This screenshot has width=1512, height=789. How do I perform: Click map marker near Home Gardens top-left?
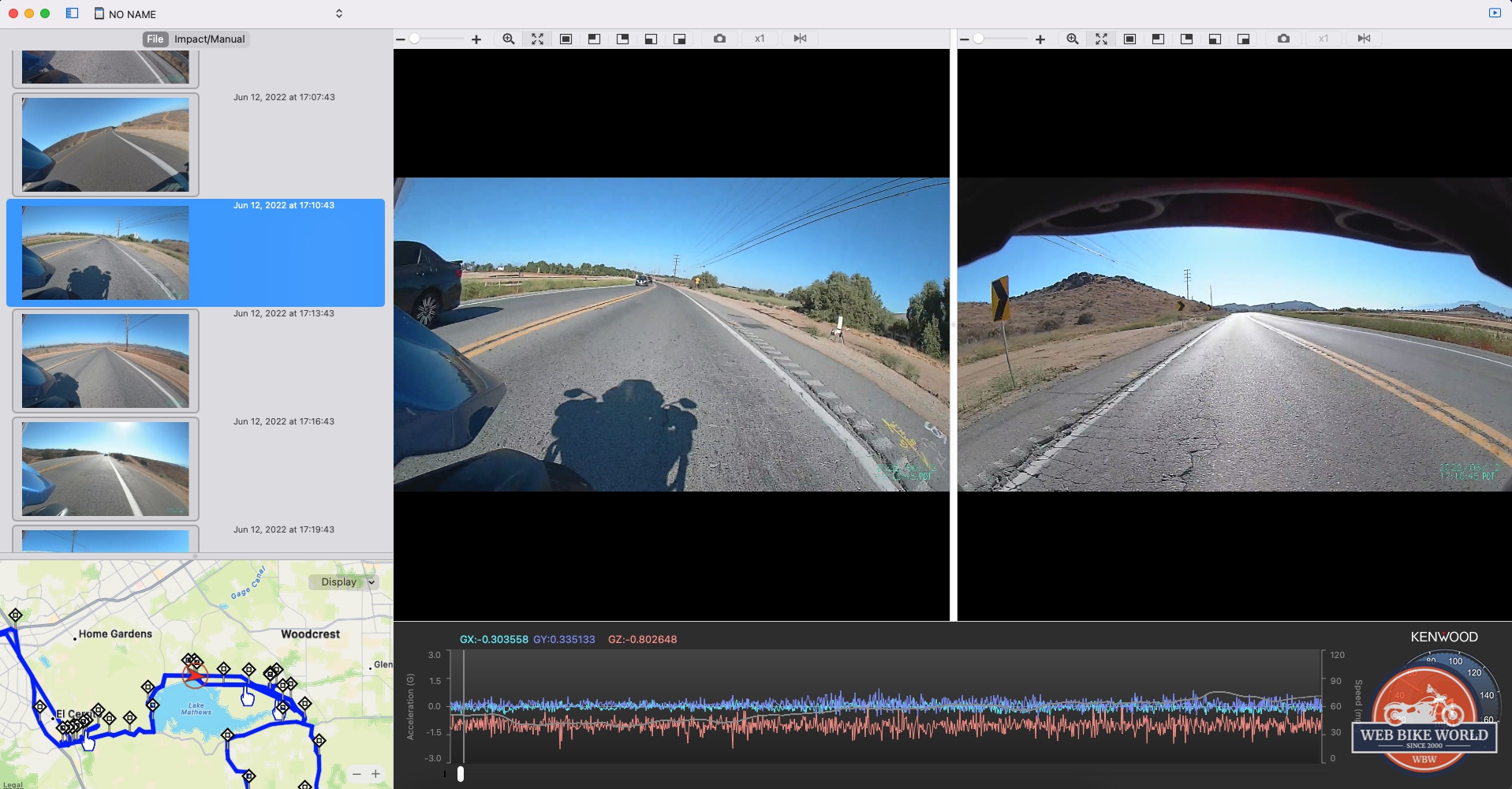(x=16, y=615)
